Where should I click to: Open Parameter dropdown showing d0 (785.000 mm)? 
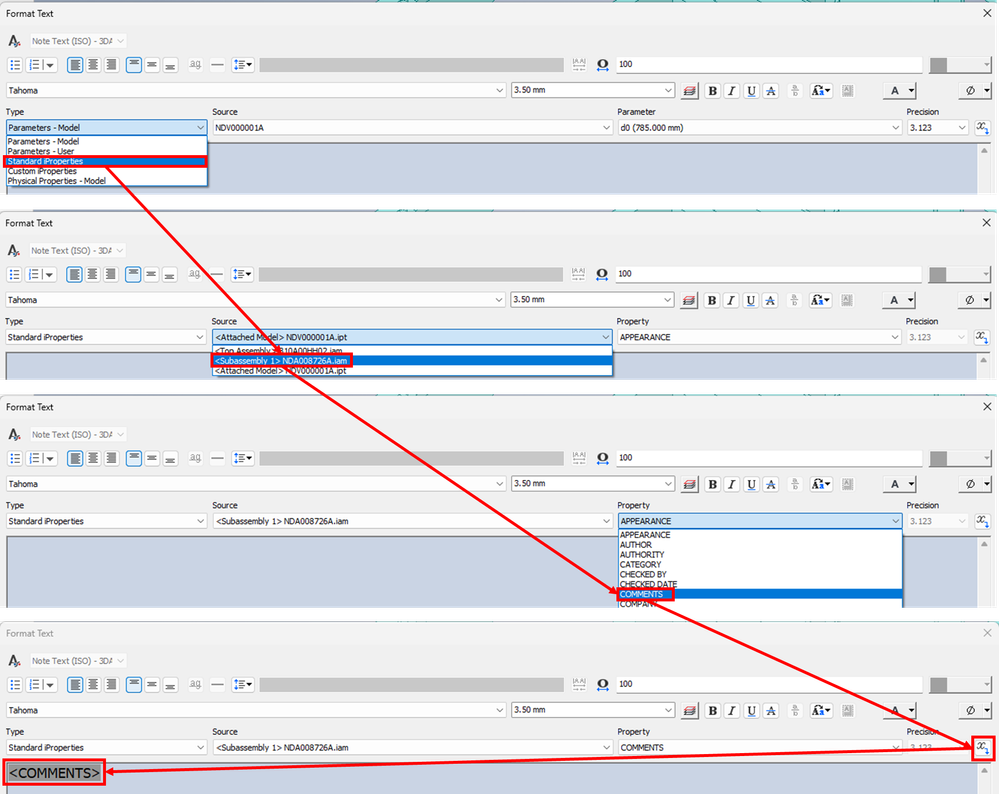(759, 127)
